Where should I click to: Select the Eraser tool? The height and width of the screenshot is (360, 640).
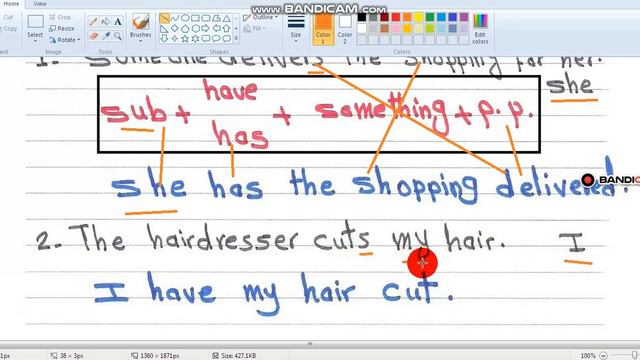coord(93,36)
